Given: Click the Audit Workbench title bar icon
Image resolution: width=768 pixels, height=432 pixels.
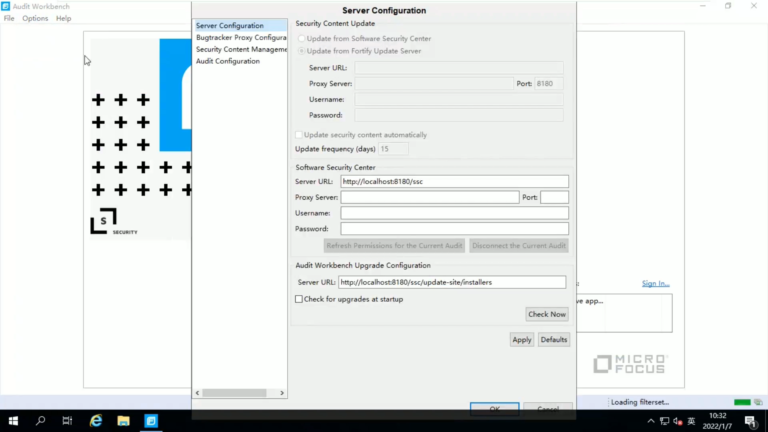Looking at the screenshot, I should [x=5, y=6].
